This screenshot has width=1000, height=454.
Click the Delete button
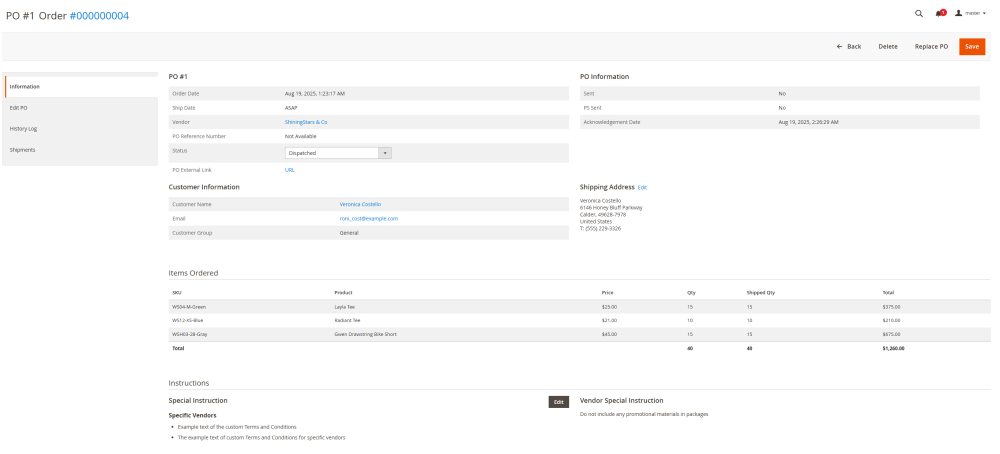tap(888, 47)
